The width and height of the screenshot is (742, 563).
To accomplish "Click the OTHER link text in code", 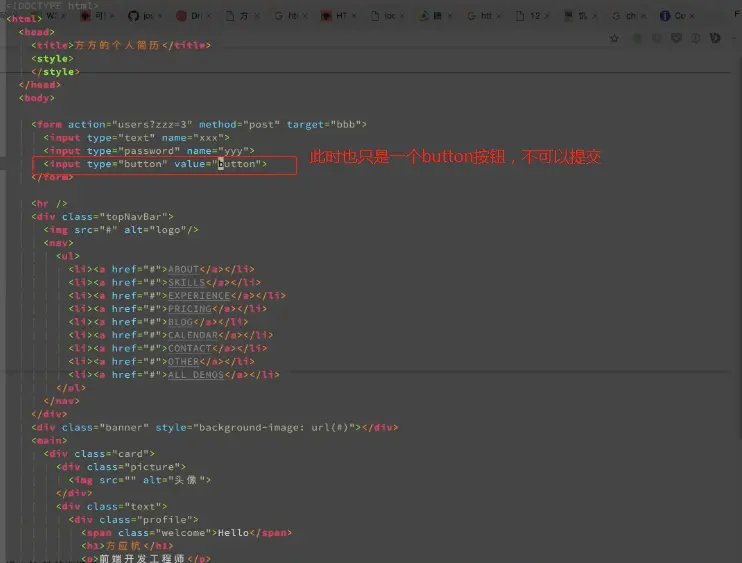I will 184,361.
